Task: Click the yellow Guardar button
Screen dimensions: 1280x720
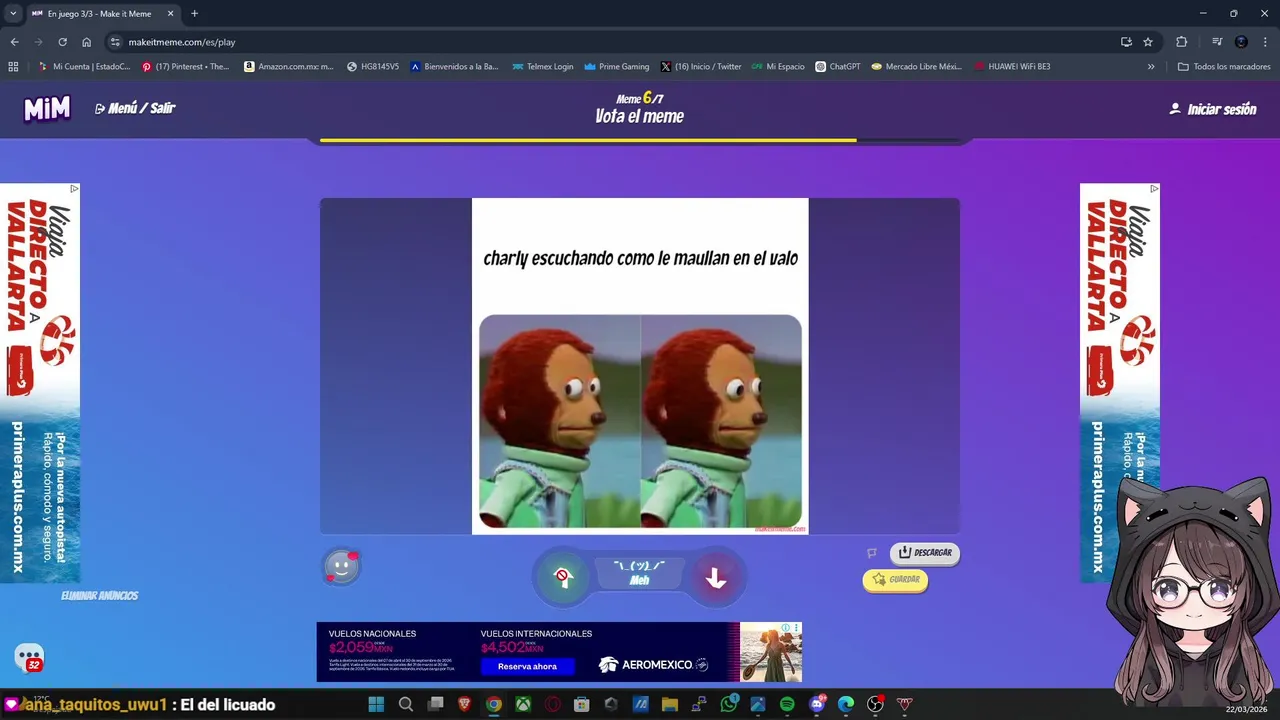Action: tap(895, 579)
